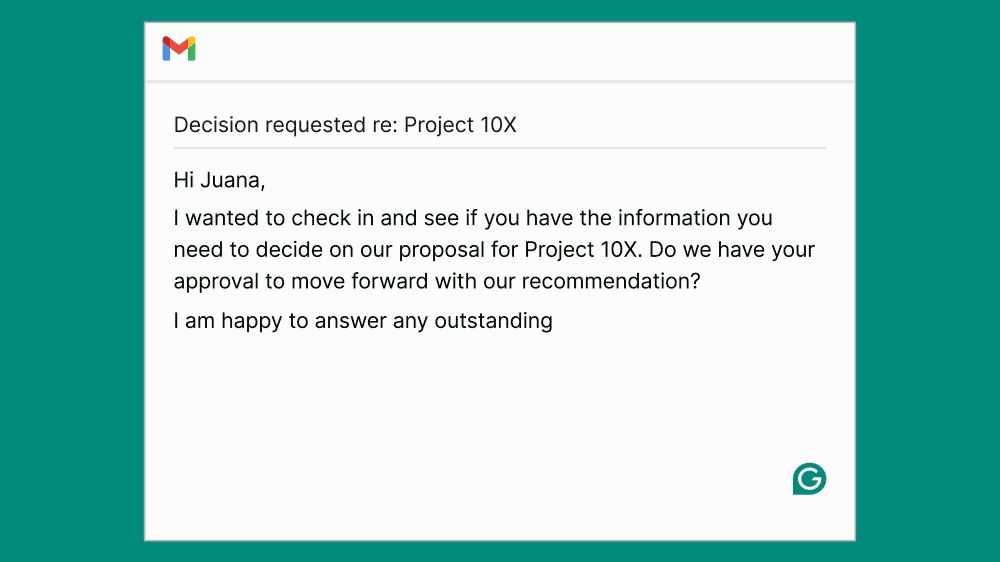Click the word "Decision" in the subject

click(x=216, y=125)
